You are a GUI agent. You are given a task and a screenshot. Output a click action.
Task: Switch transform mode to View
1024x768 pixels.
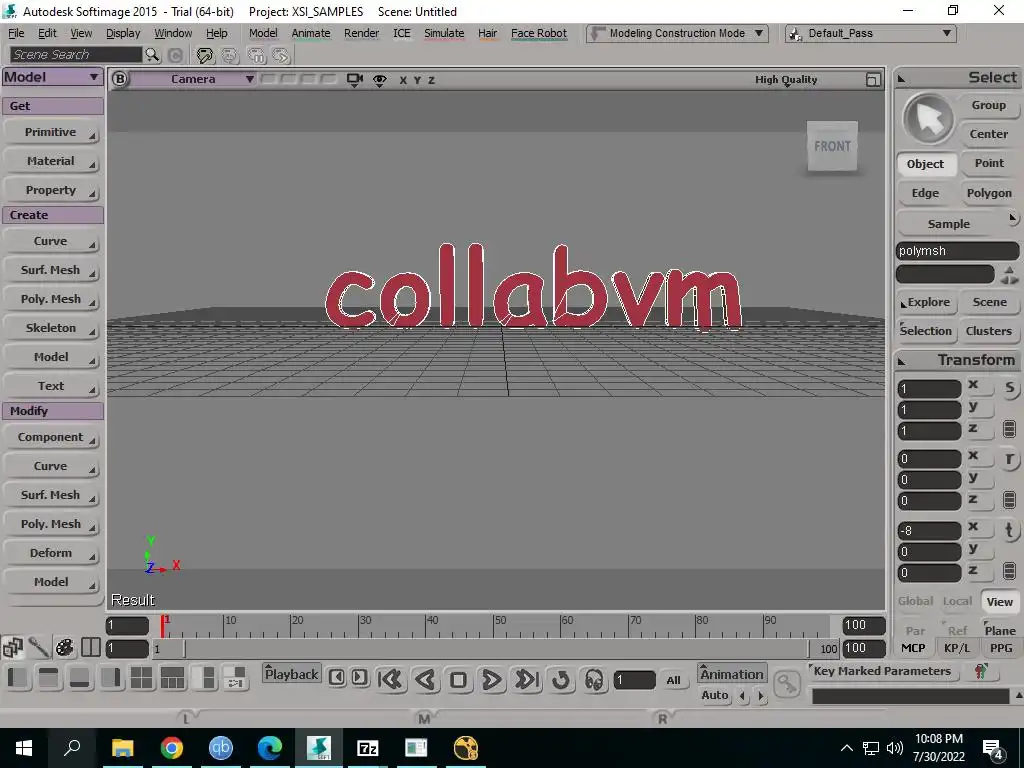pyautogui.click(x=999, y=601)
